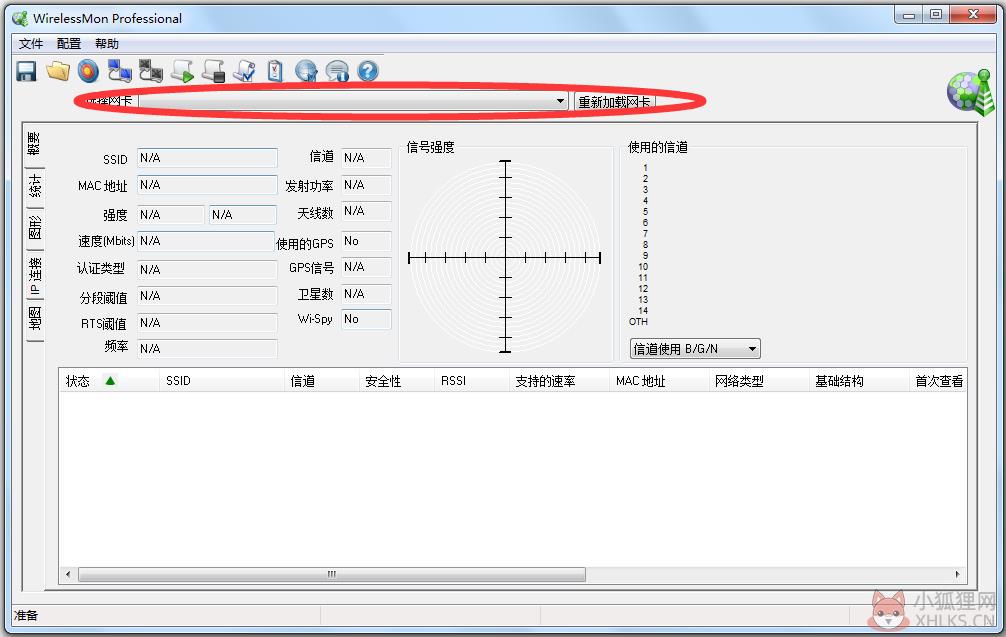The image size is (1006, 637).
Task: Open the clipboard checklist icon
Action: point(275,71)
